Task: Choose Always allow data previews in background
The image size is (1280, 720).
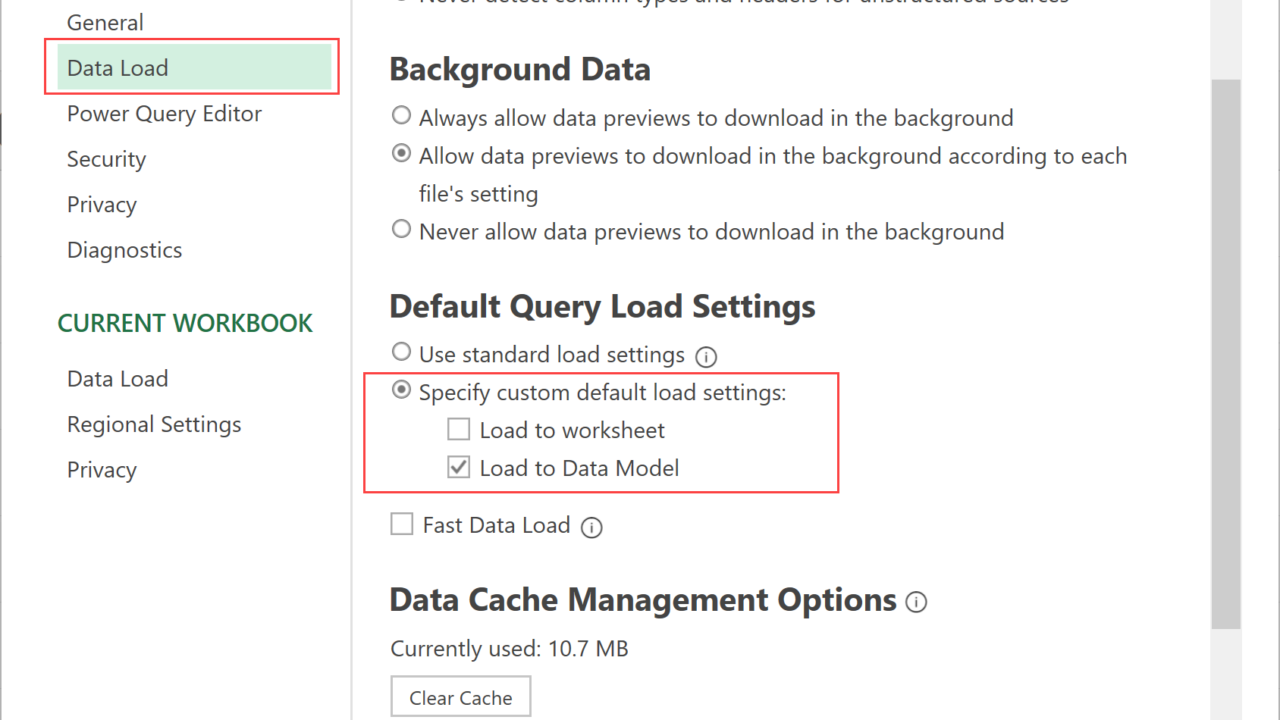Action: [x=402, y=116]
